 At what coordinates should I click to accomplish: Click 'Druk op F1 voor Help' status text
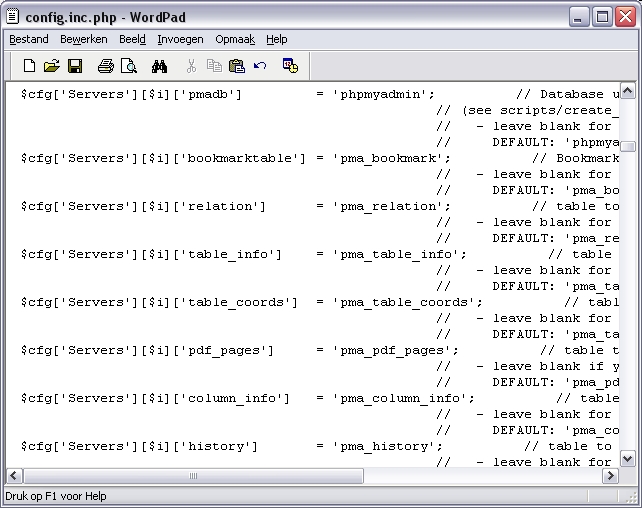point(56,496)
